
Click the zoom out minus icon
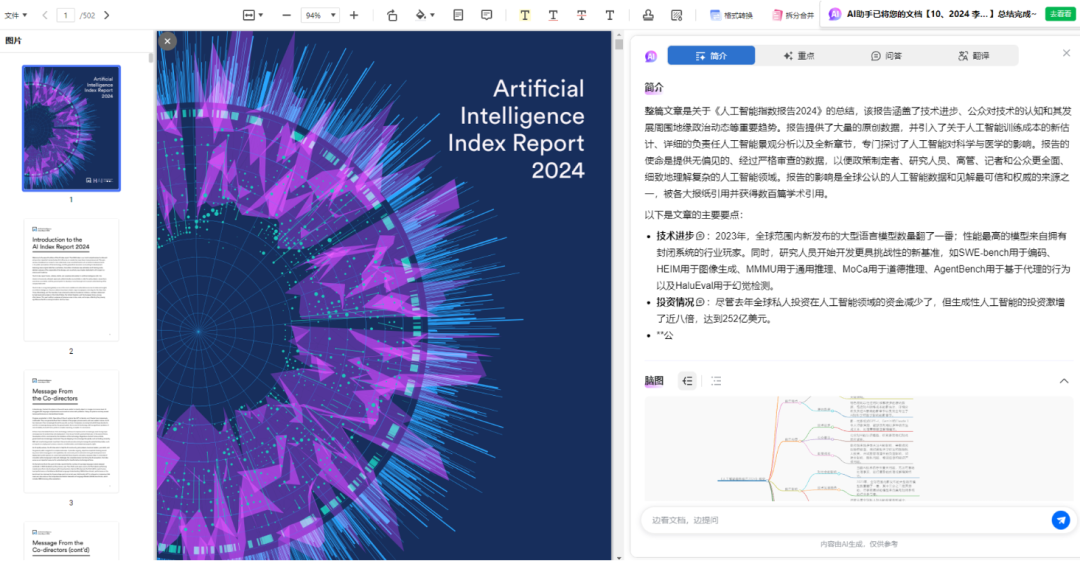click(x=287, y=15)
